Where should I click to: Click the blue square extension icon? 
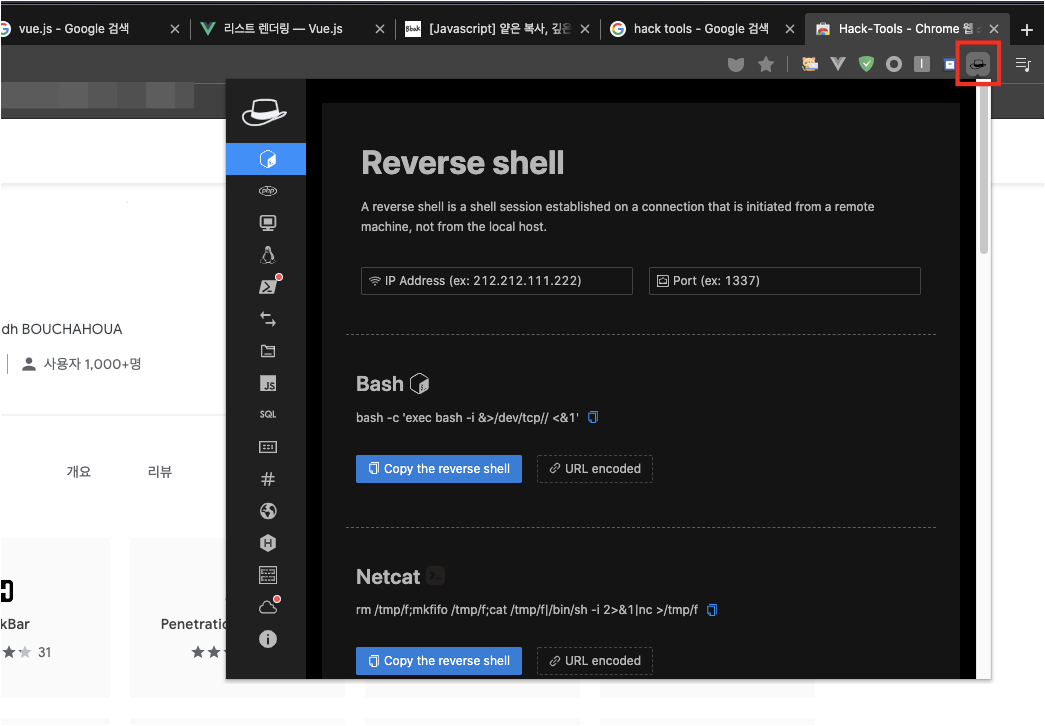(950, 65)
